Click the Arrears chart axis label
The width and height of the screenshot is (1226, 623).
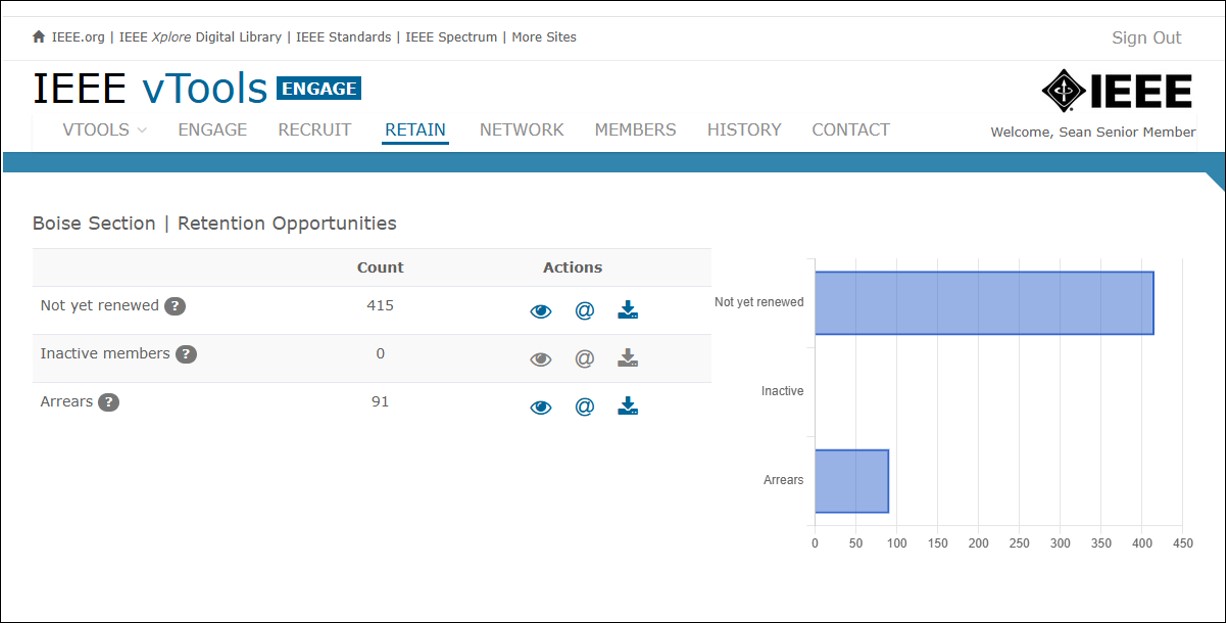(x=783, y=480)
